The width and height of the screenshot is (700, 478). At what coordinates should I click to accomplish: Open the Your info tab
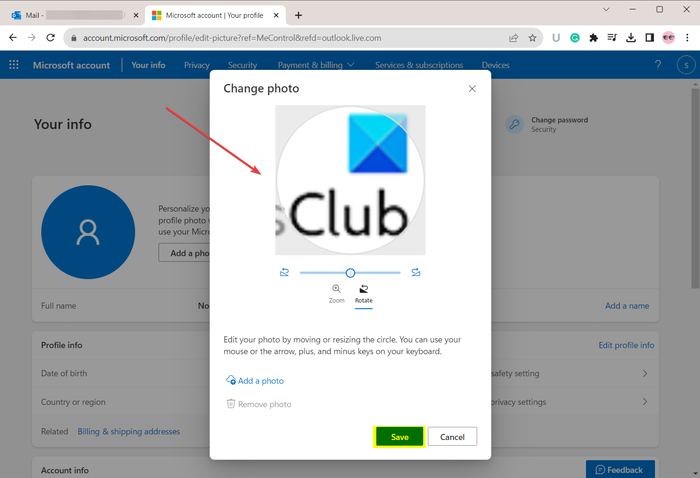click(x=148, y=65)
